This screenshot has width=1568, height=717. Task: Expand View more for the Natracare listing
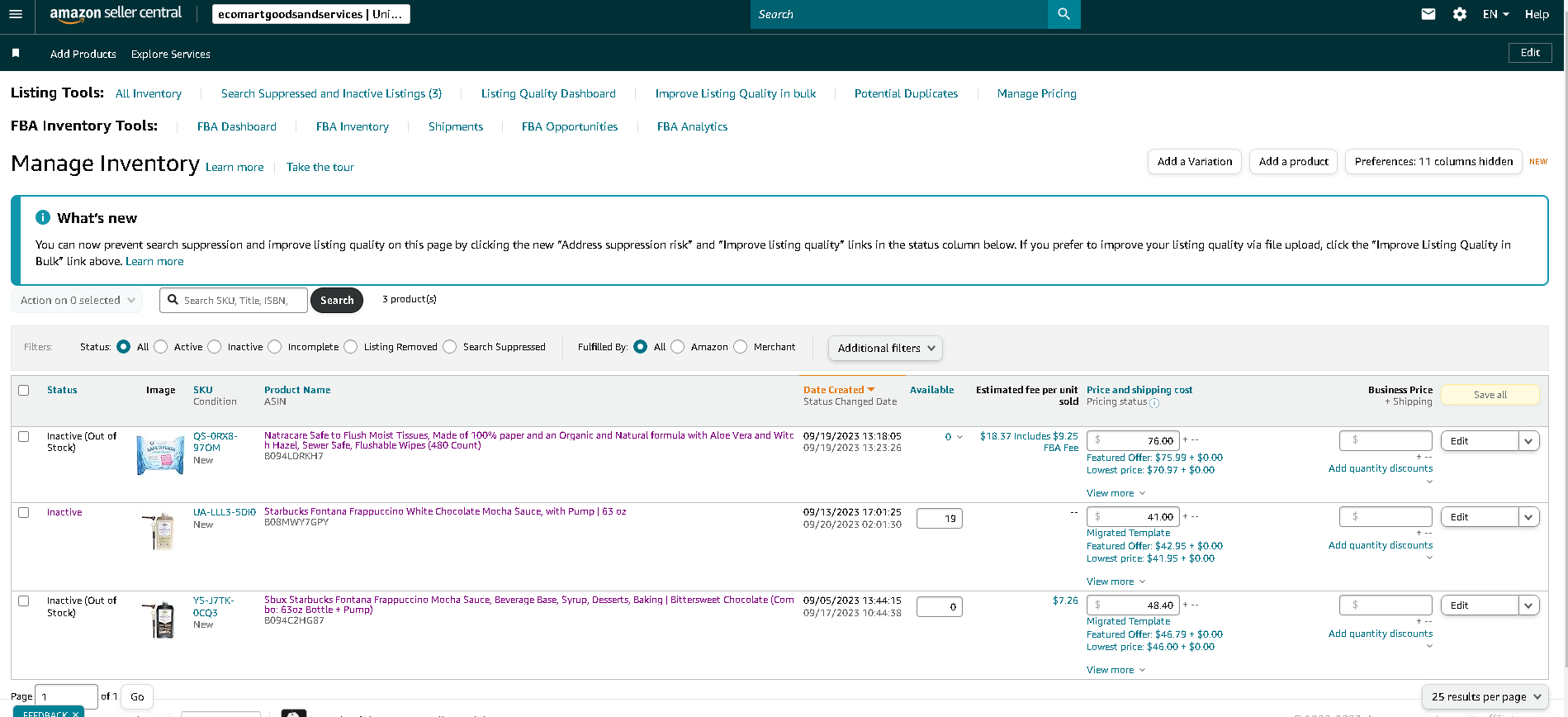coord(1116,493)
